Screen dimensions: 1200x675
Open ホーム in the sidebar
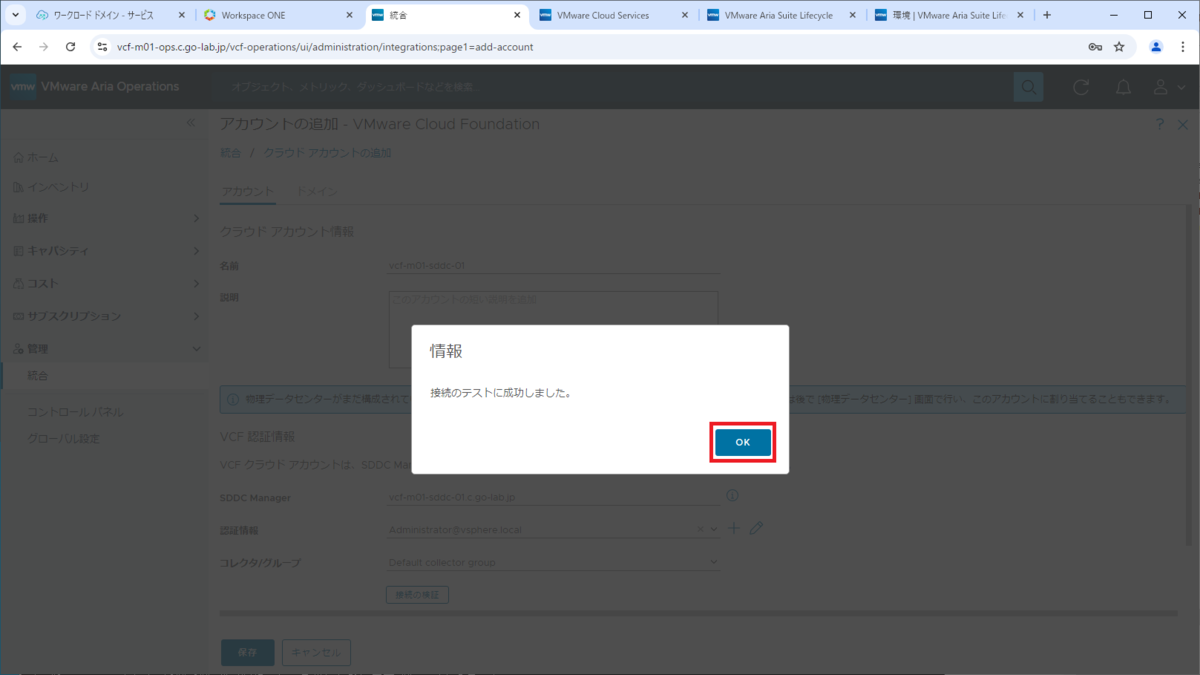coord(36,158)
